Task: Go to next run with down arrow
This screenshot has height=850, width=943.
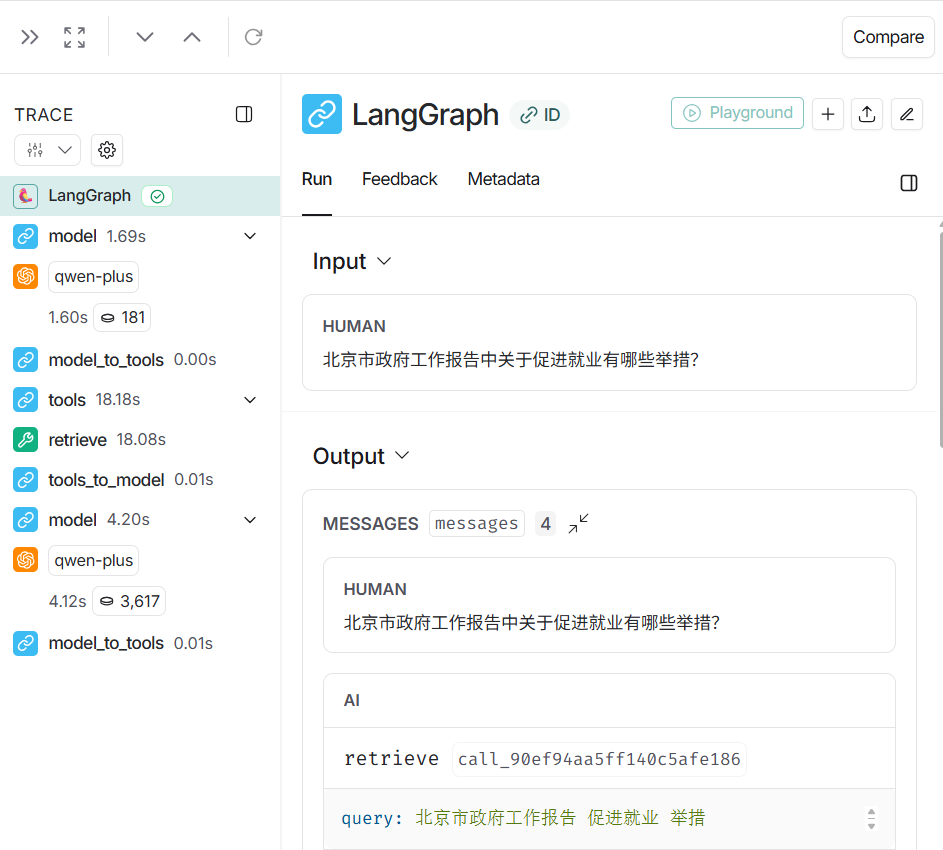Action: coord(144,37)
